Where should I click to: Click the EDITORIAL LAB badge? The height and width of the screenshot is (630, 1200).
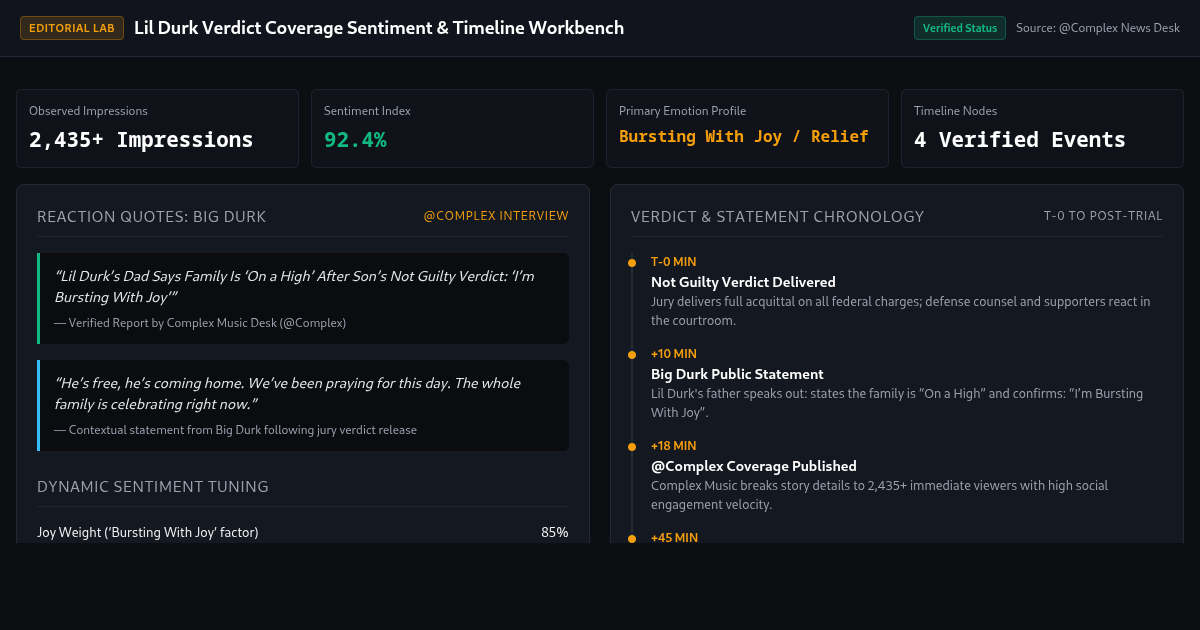point(72,28)
